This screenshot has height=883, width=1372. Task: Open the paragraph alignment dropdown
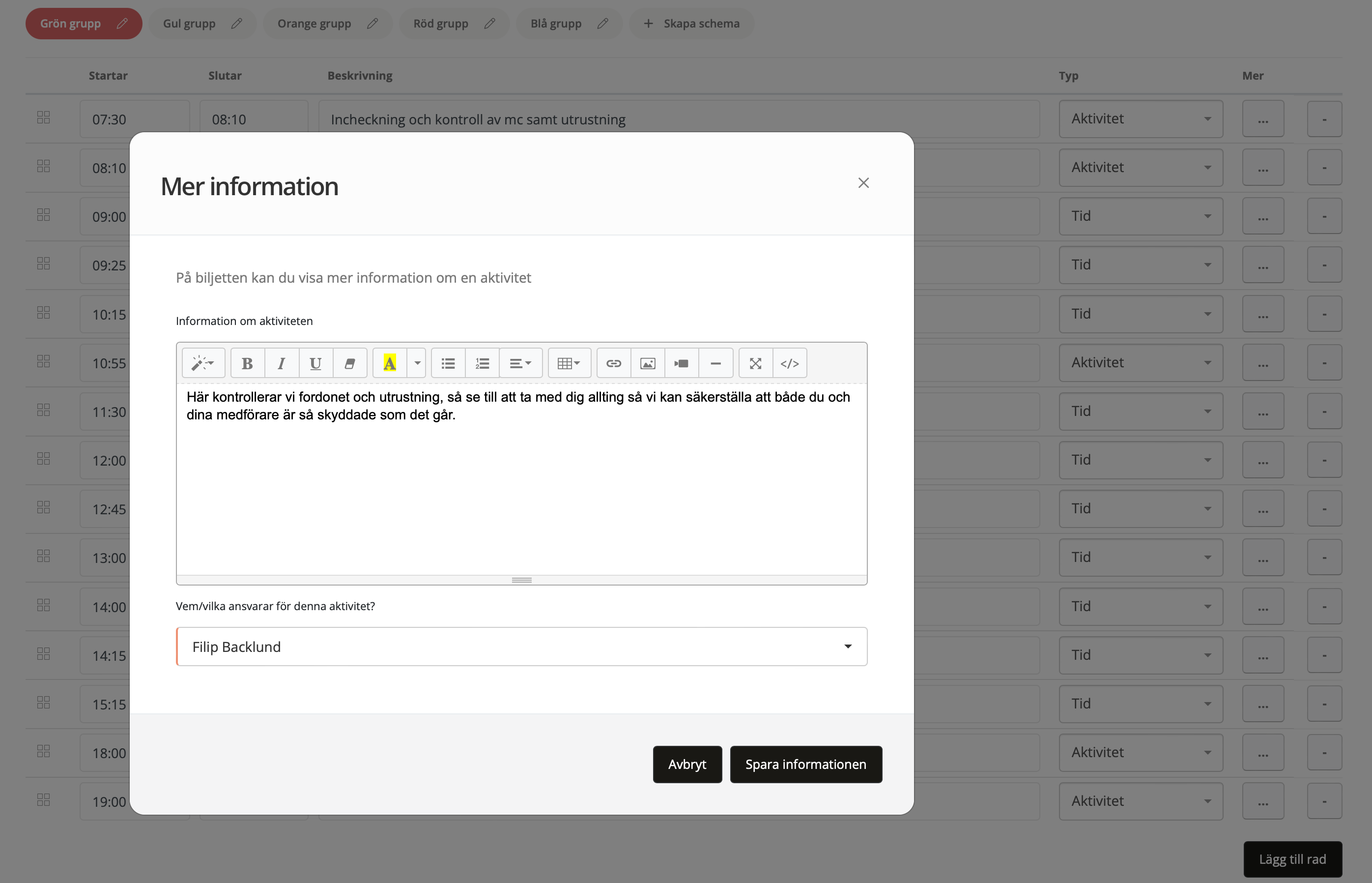[x=520, y=363]
